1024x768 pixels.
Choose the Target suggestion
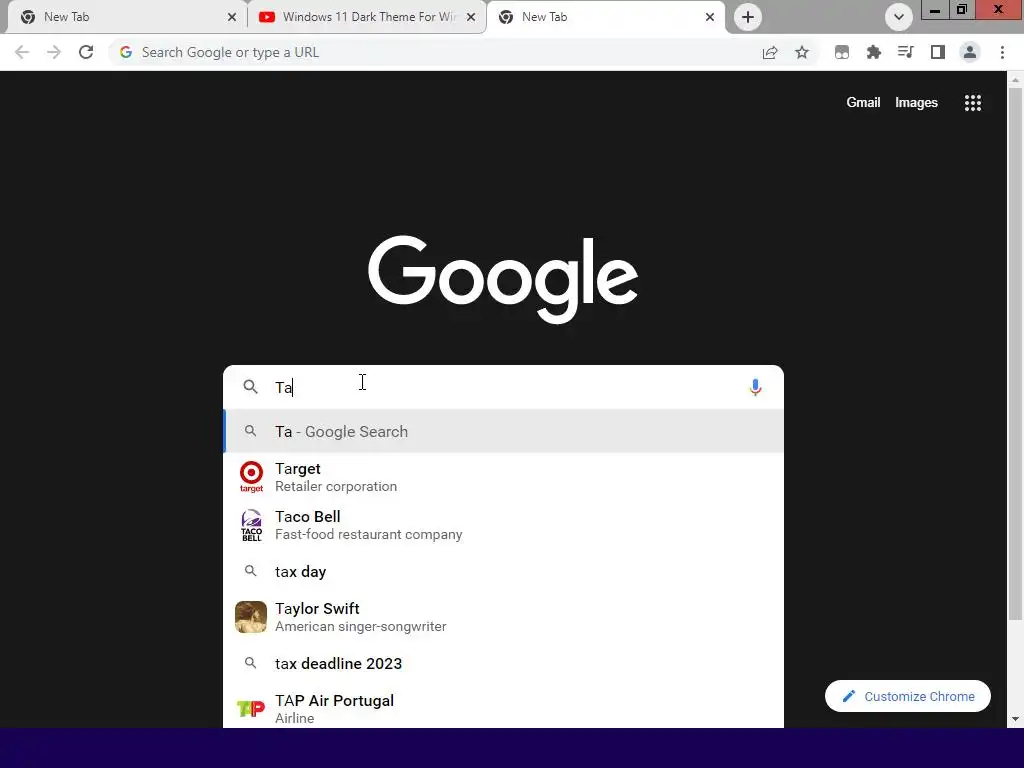click(504, 477)
